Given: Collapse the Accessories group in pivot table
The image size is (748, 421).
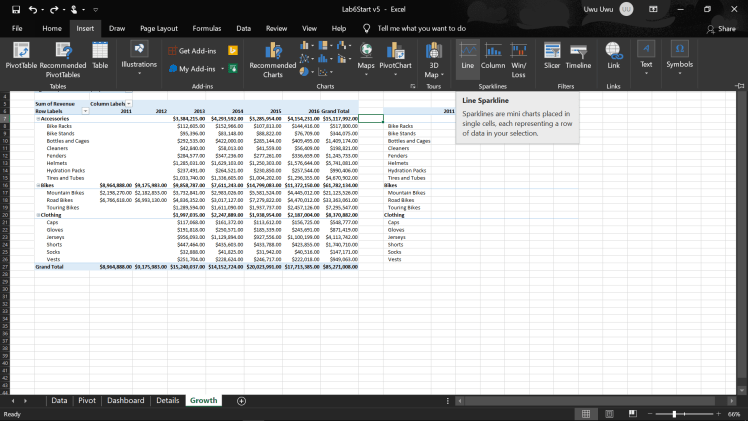Looking at the screenshot, I should point(37,118).
